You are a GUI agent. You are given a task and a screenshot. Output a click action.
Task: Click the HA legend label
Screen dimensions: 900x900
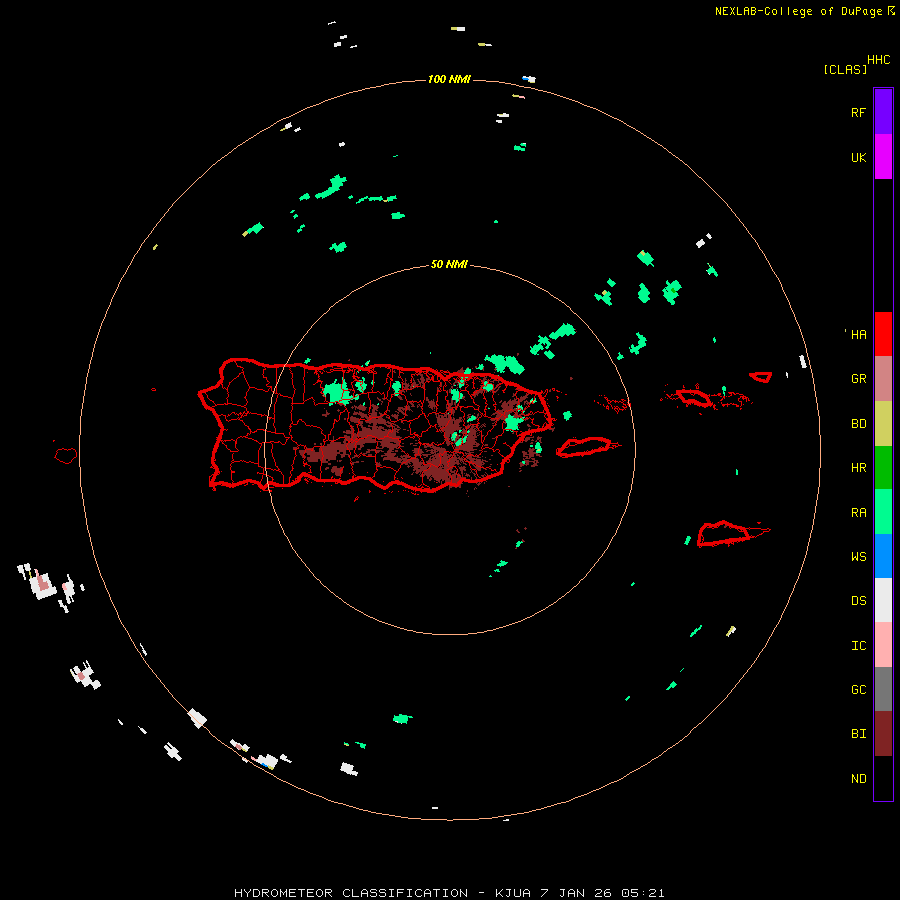pyautogui.click(x=858, y=334)
